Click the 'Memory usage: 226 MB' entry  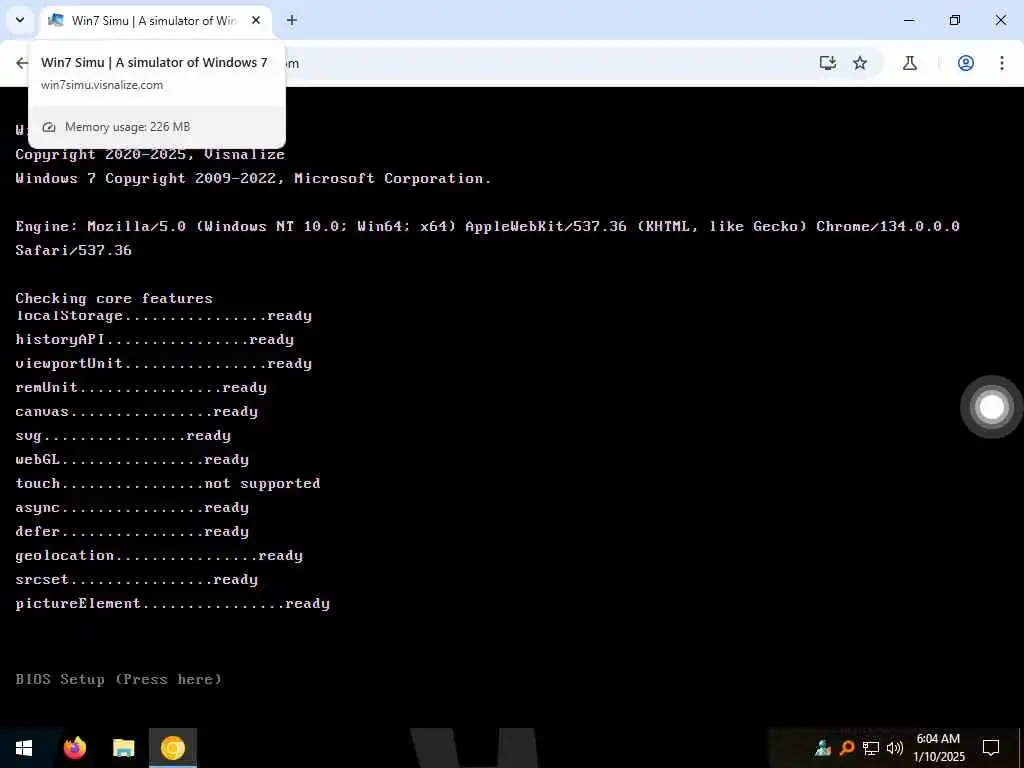(127, 127)
